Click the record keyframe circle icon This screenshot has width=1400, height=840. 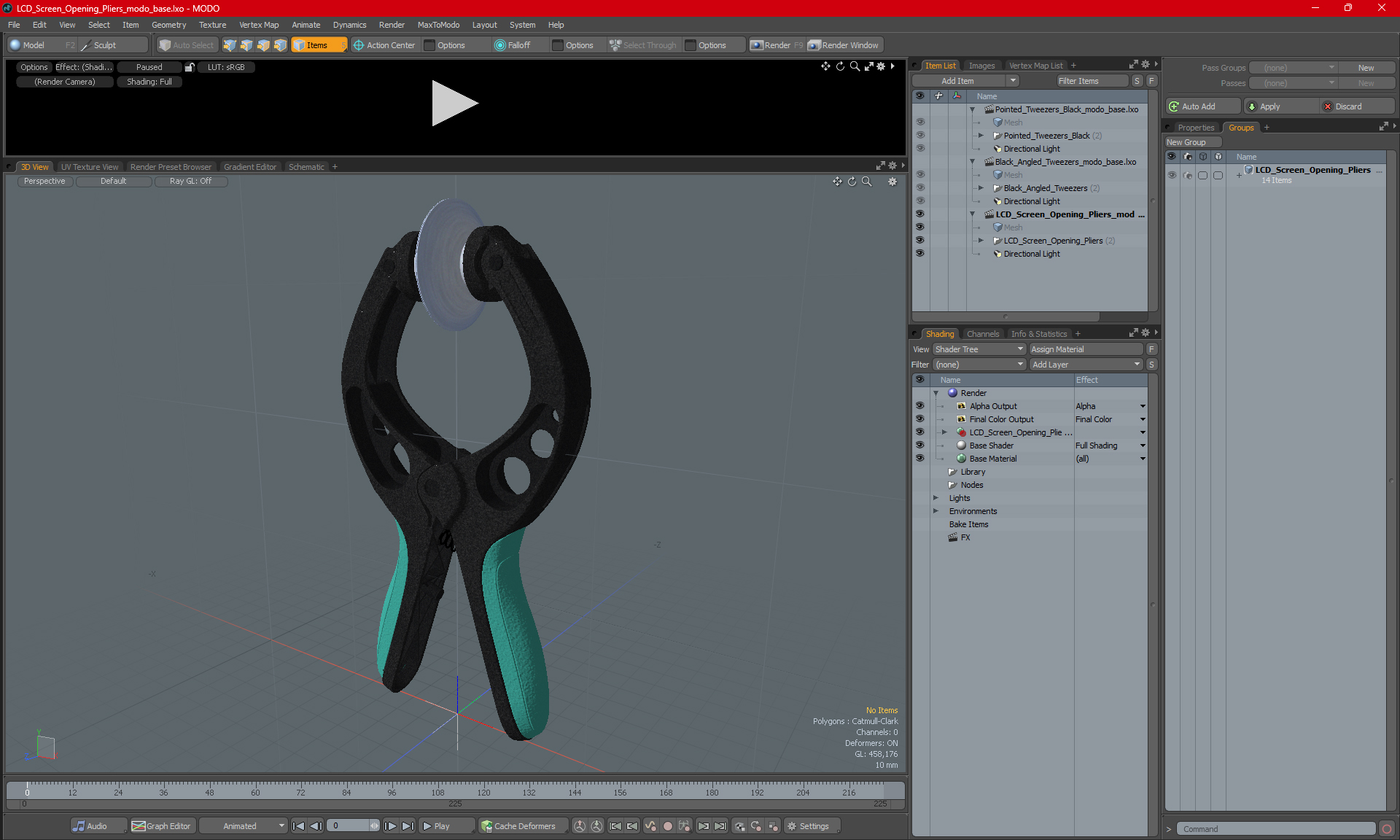tap(667, 826)
